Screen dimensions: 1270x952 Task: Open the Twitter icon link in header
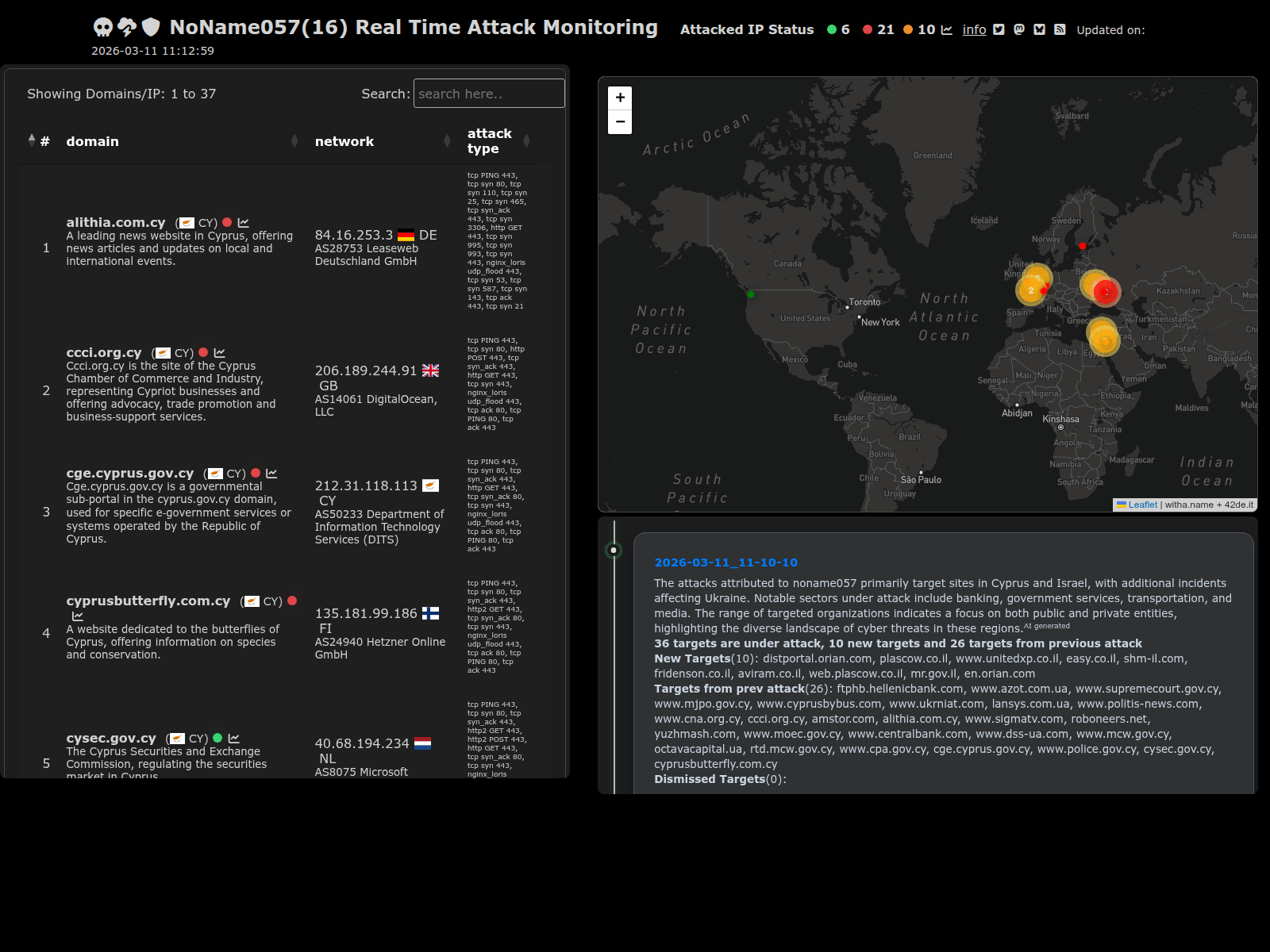tap(999, 29)
